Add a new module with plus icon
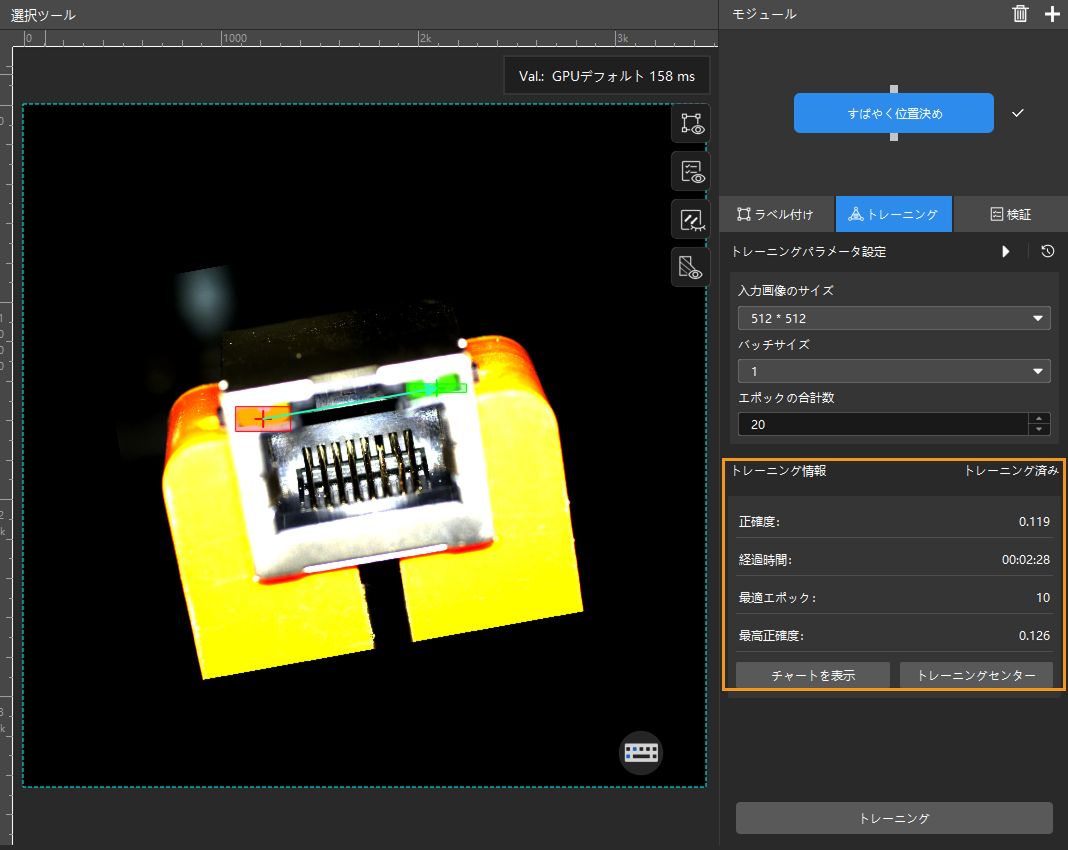The width and height of the screenshot is (1068, 850). (1052, 14)
